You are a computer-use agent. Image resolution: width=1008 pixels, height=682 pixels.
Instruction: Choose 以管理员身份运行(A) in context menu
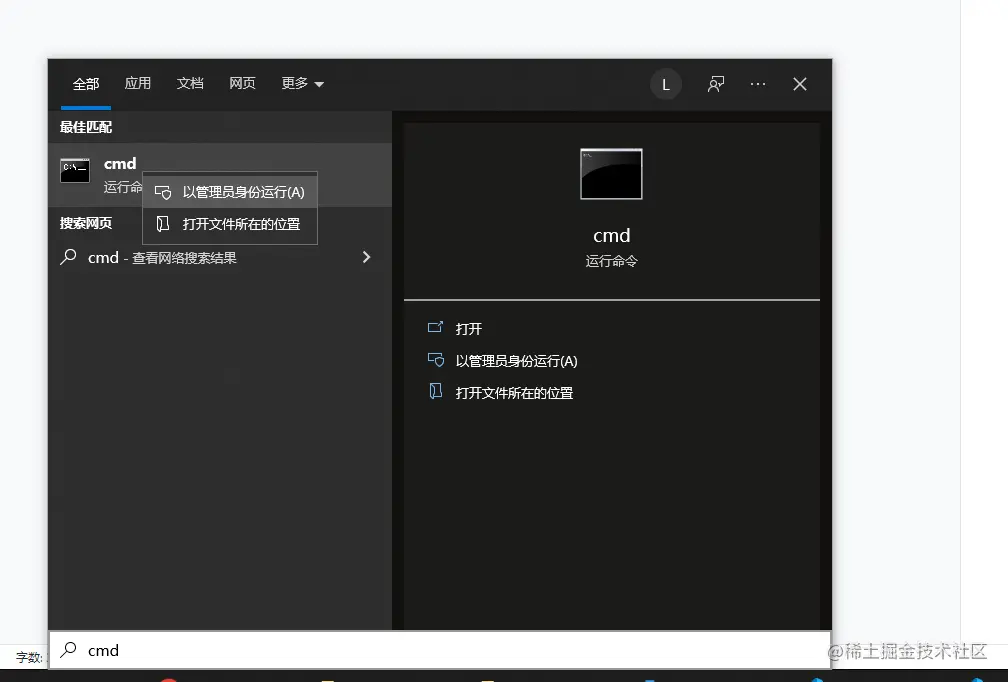point(230,192)
